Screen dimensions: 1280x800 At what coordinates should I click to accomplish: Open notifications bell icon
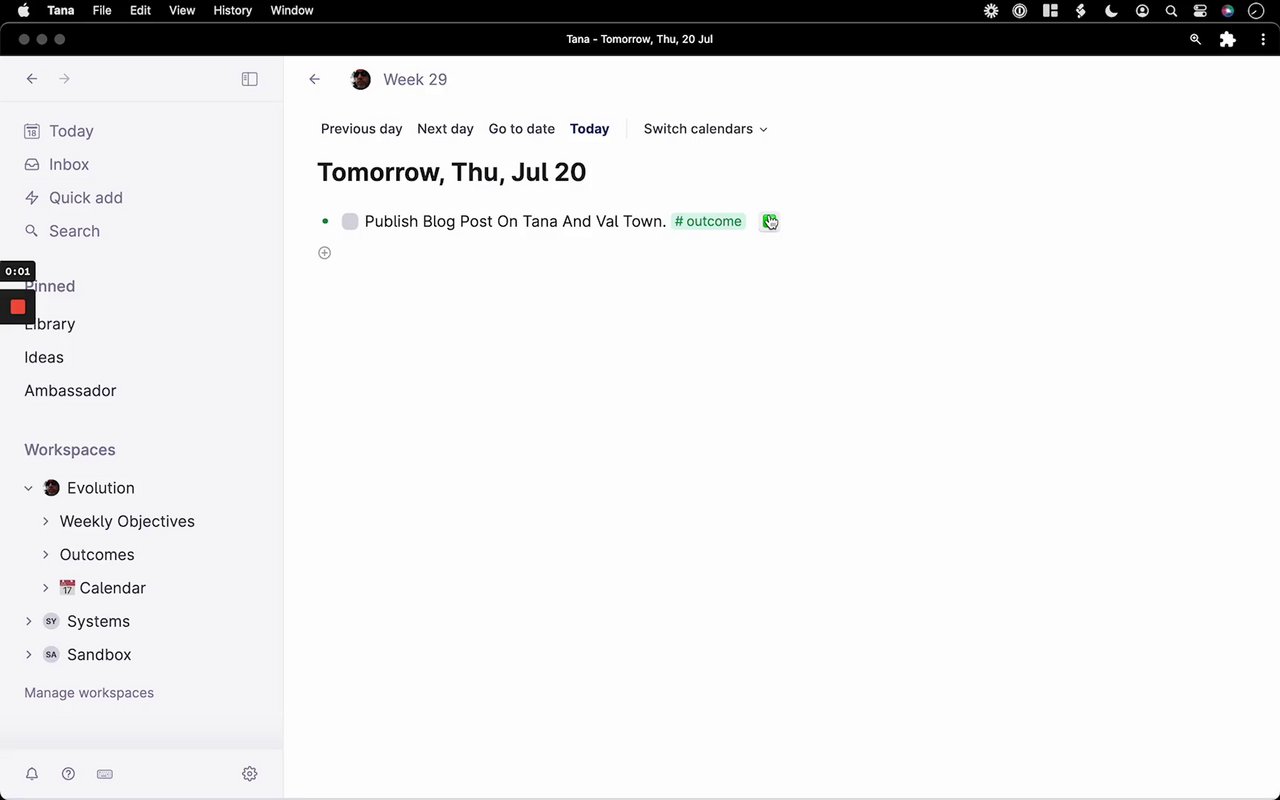click(x=32, y=774)
